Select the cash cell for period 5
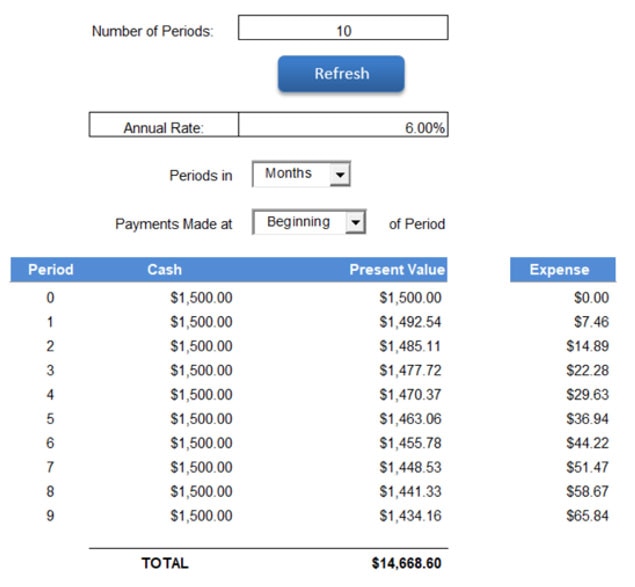Viewport: 635px width, 587px height. pyautogui.click(x=201, y=419)
